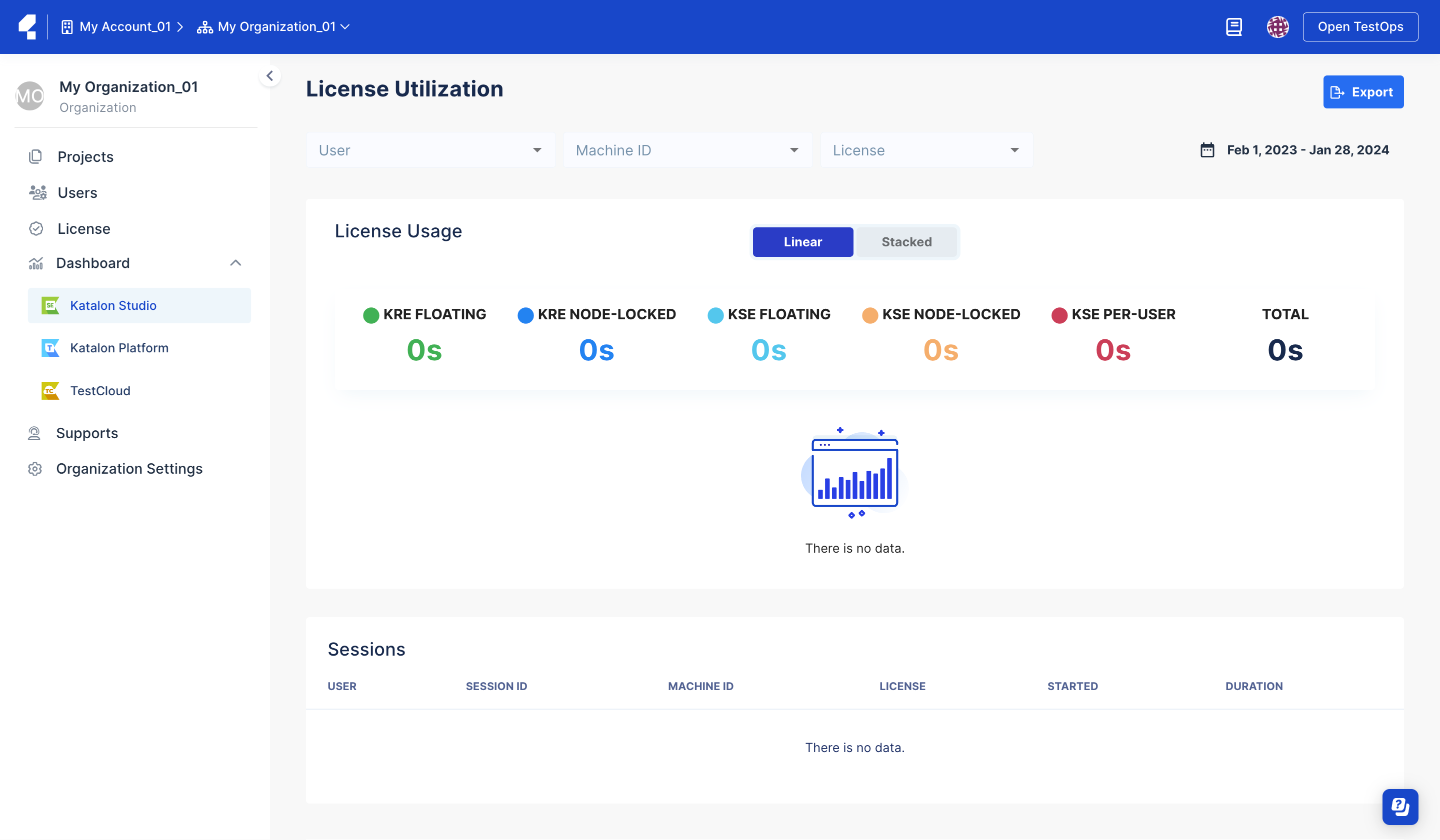This screenshot has height=840, width=1440.
Task: Navigate to Users in the sidebar
Action: [77, 192]
